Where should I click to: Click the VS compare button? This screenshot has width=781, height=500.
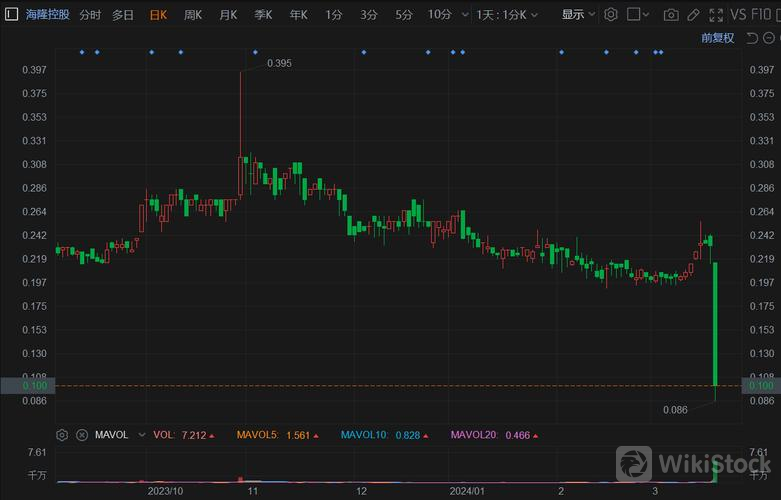[x=739, y=15]
